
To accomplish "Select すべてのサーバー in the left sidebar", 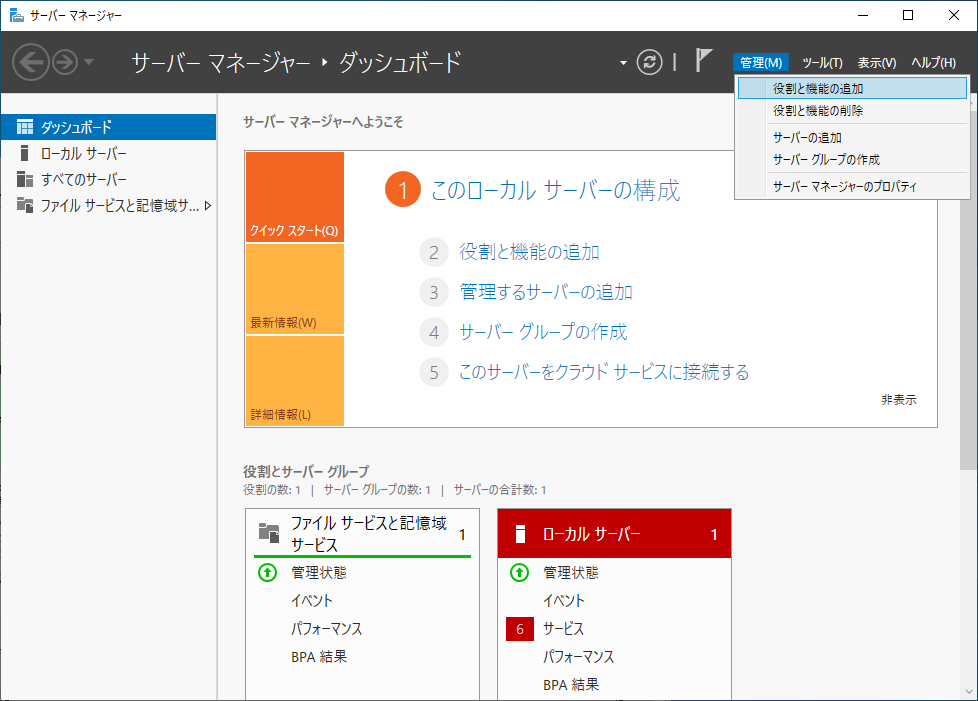I will [x=109, y=180].
